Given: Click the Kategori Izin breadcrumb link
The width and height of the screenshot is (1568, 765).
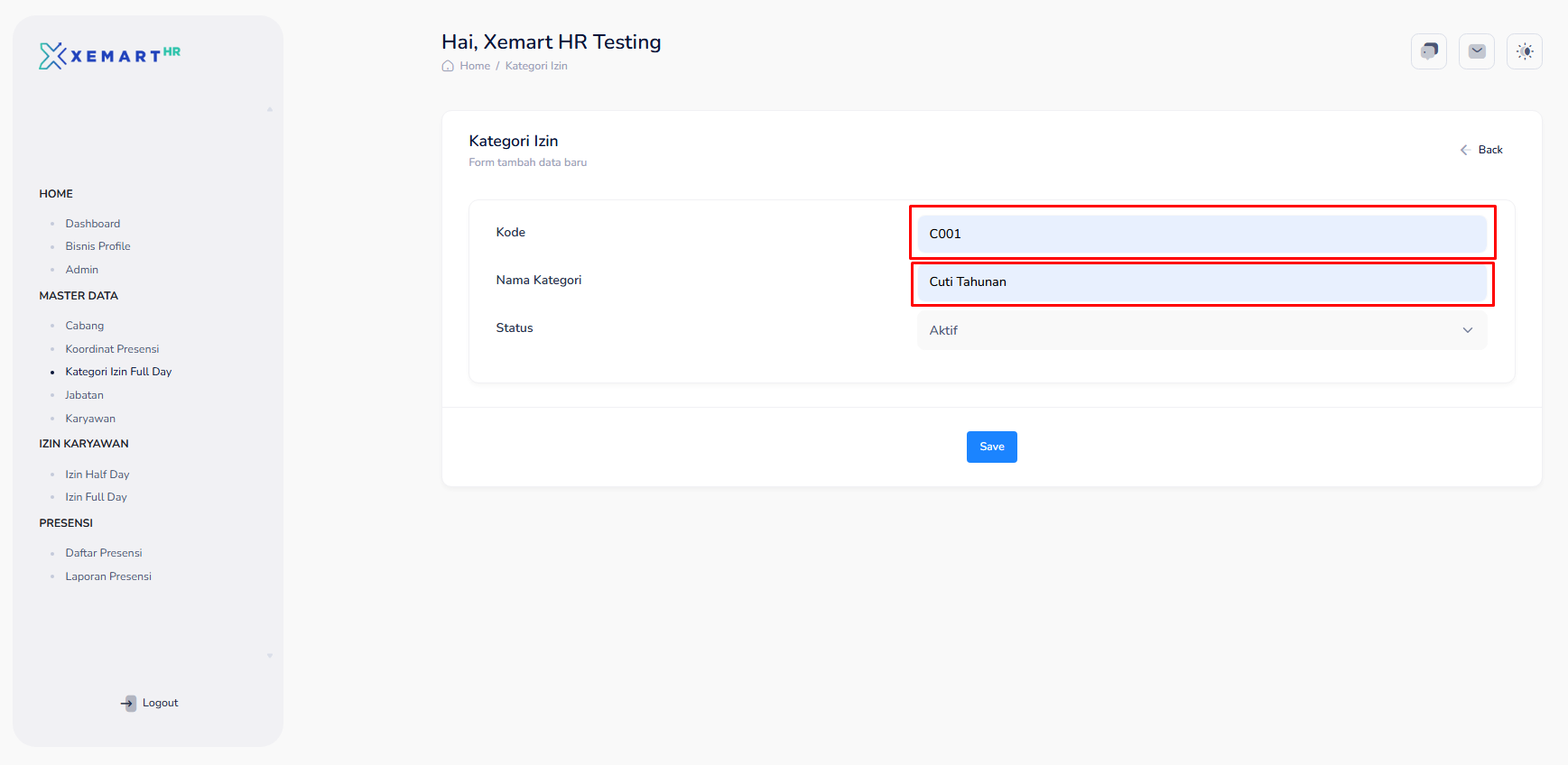Looking at the screenshot, I should (x=536, y=66).
